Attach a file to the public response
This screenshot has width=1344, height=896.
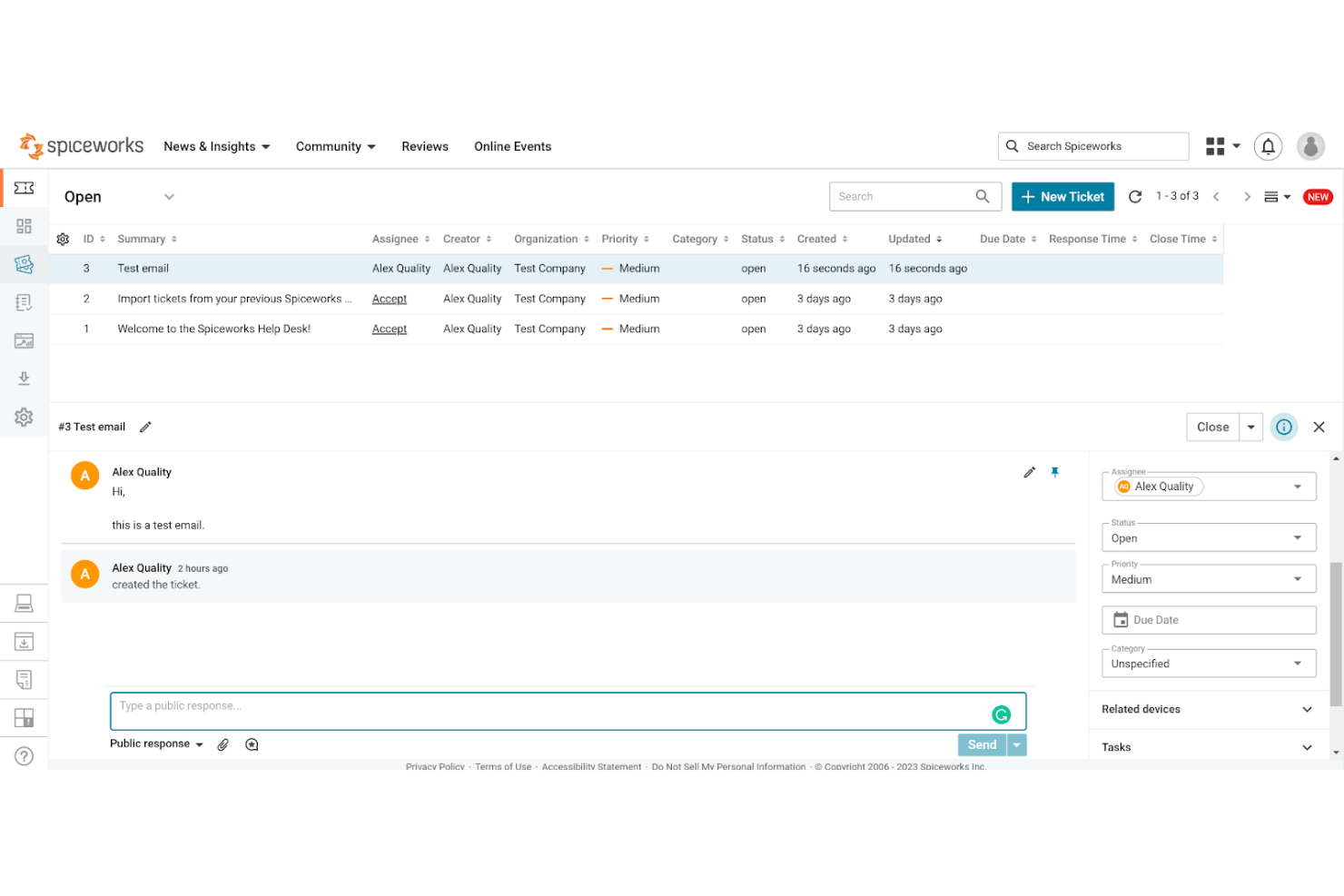(x=222, y=743)
